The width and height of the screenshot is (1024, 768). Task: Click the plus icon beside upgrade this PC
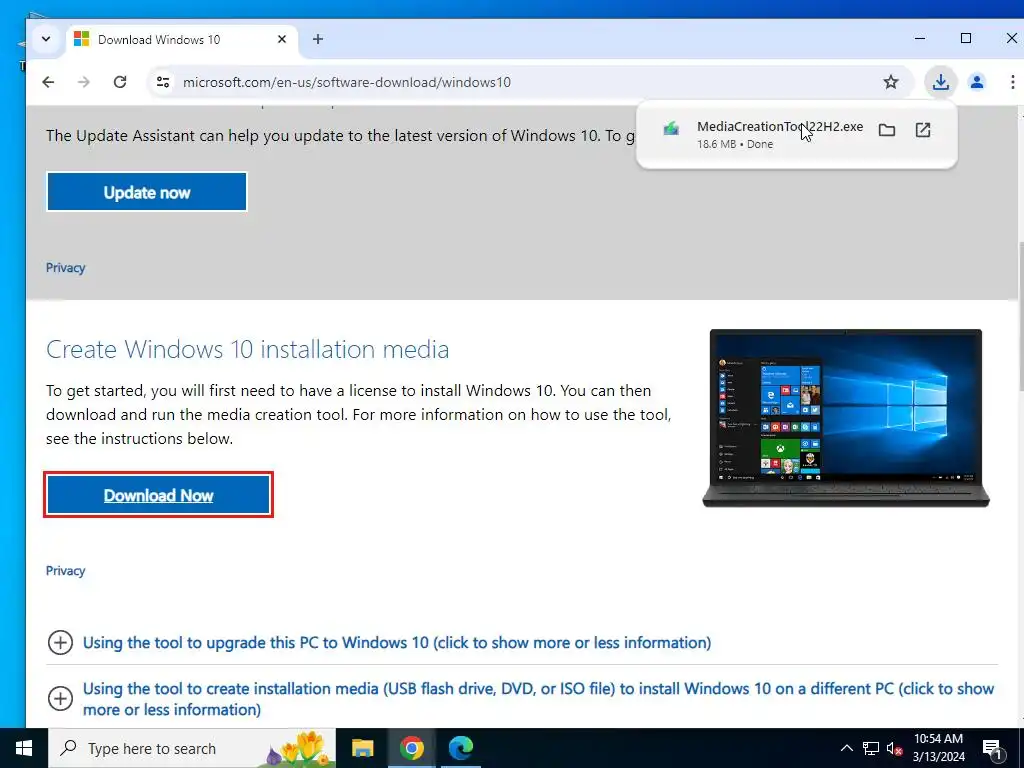coord(60,643)
